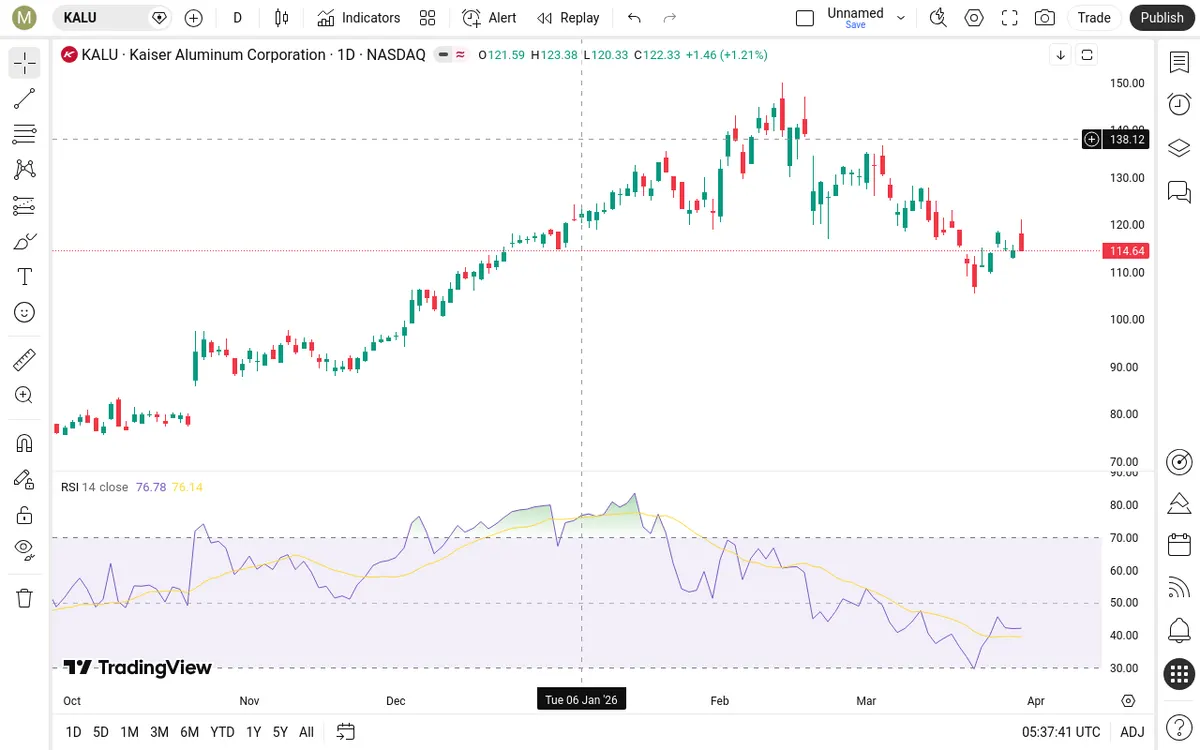Click the 138.12 price label plus button

click(x=1092, y=139)
